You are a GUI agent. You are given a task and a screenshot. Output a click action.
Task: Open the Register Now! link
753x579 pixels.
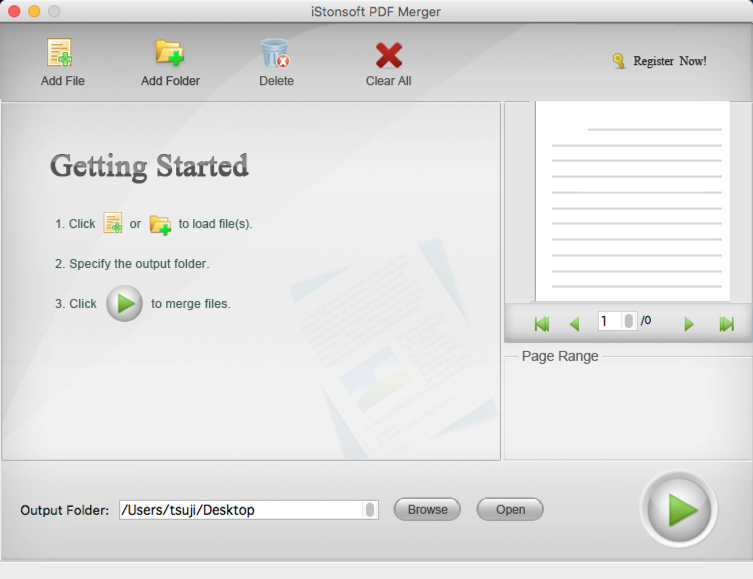(x=669, y=61)
